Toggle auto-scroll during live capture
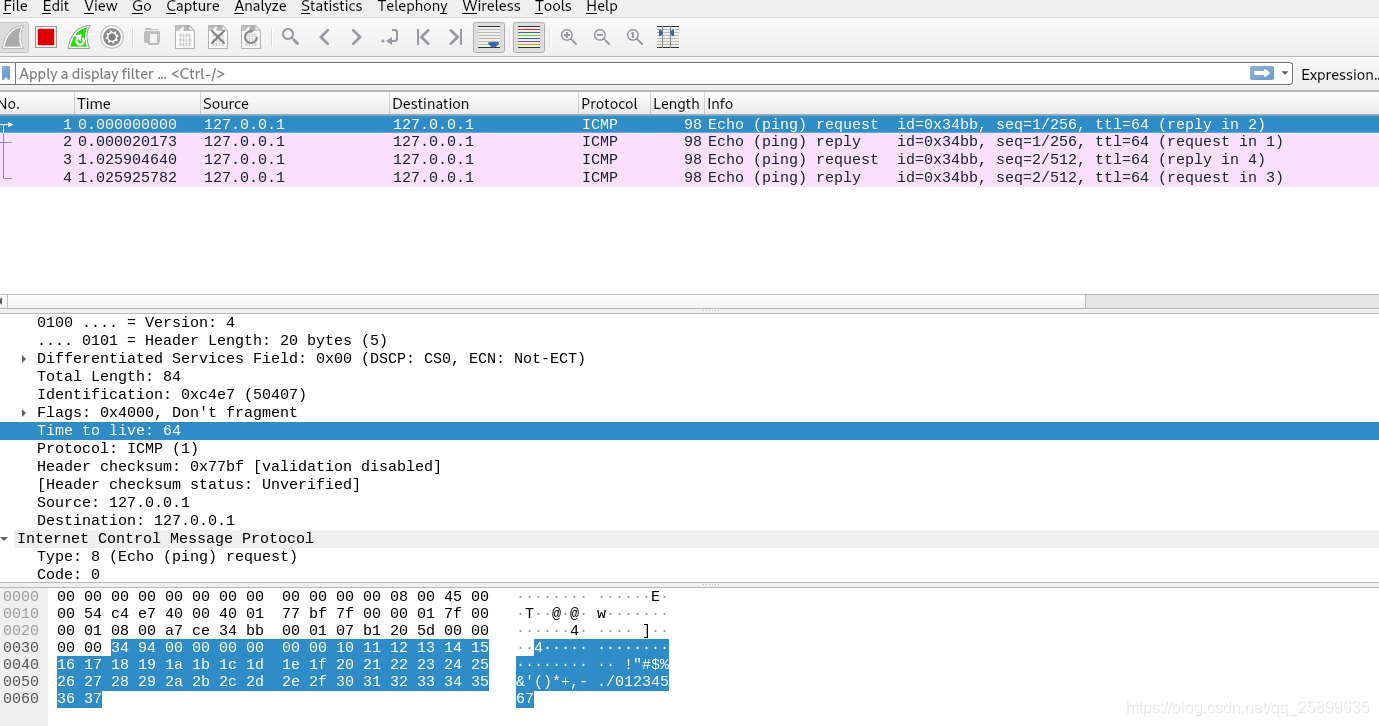 coord(489,37)
